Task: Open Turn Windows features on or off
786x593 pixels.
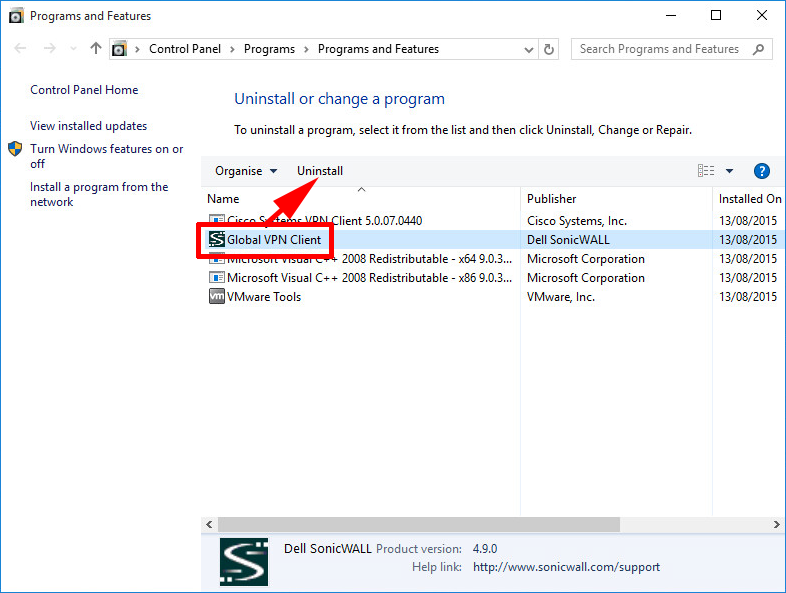Action: coord(106,156)
